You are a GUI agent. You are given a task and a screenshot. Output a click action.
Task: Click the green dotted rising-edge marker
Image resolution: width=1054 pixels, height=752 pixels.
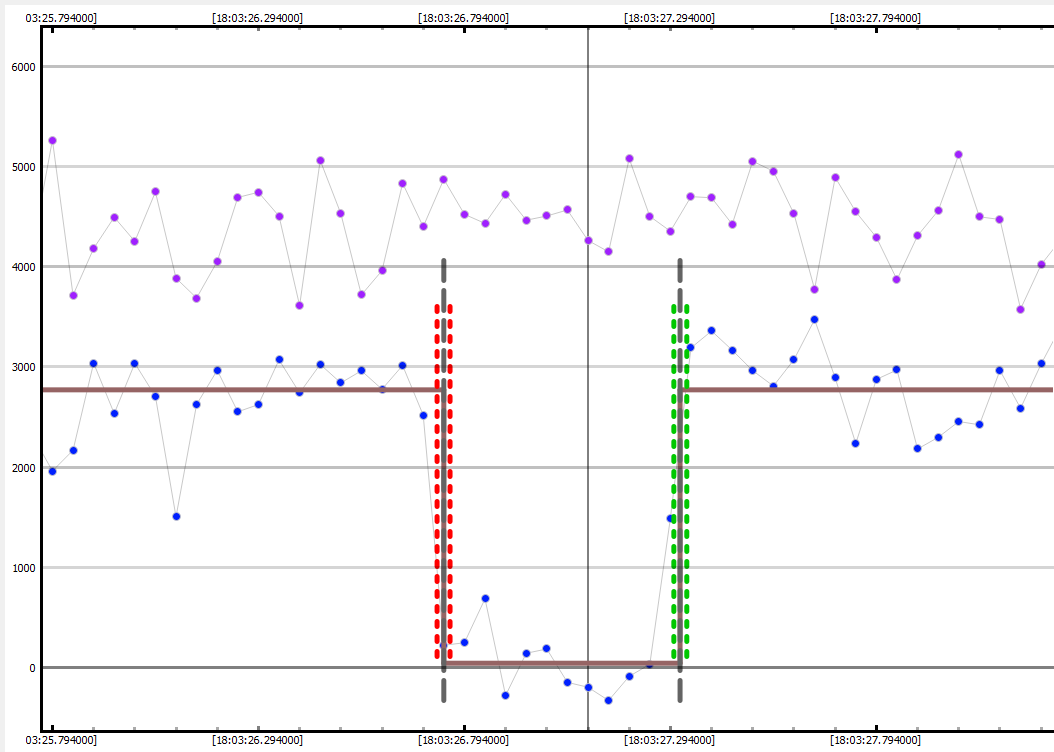680,481
